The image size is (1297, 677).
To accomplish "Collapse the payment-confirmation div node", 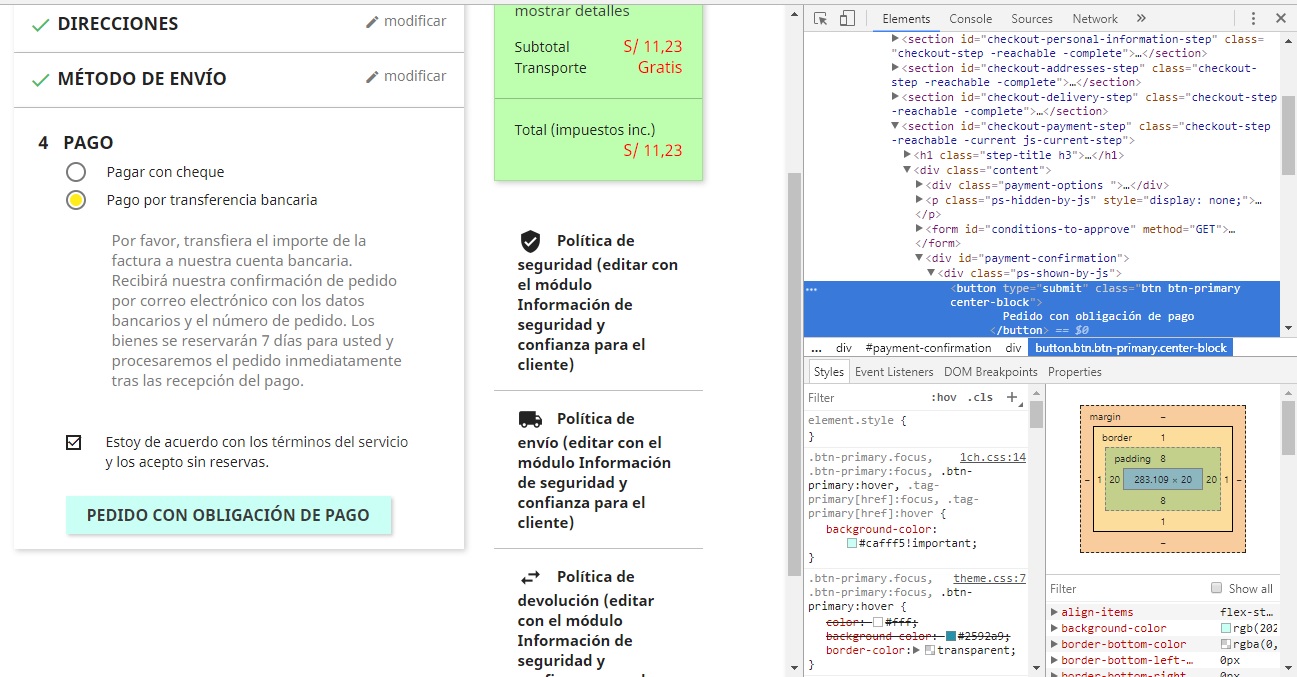I will (920, 258).
